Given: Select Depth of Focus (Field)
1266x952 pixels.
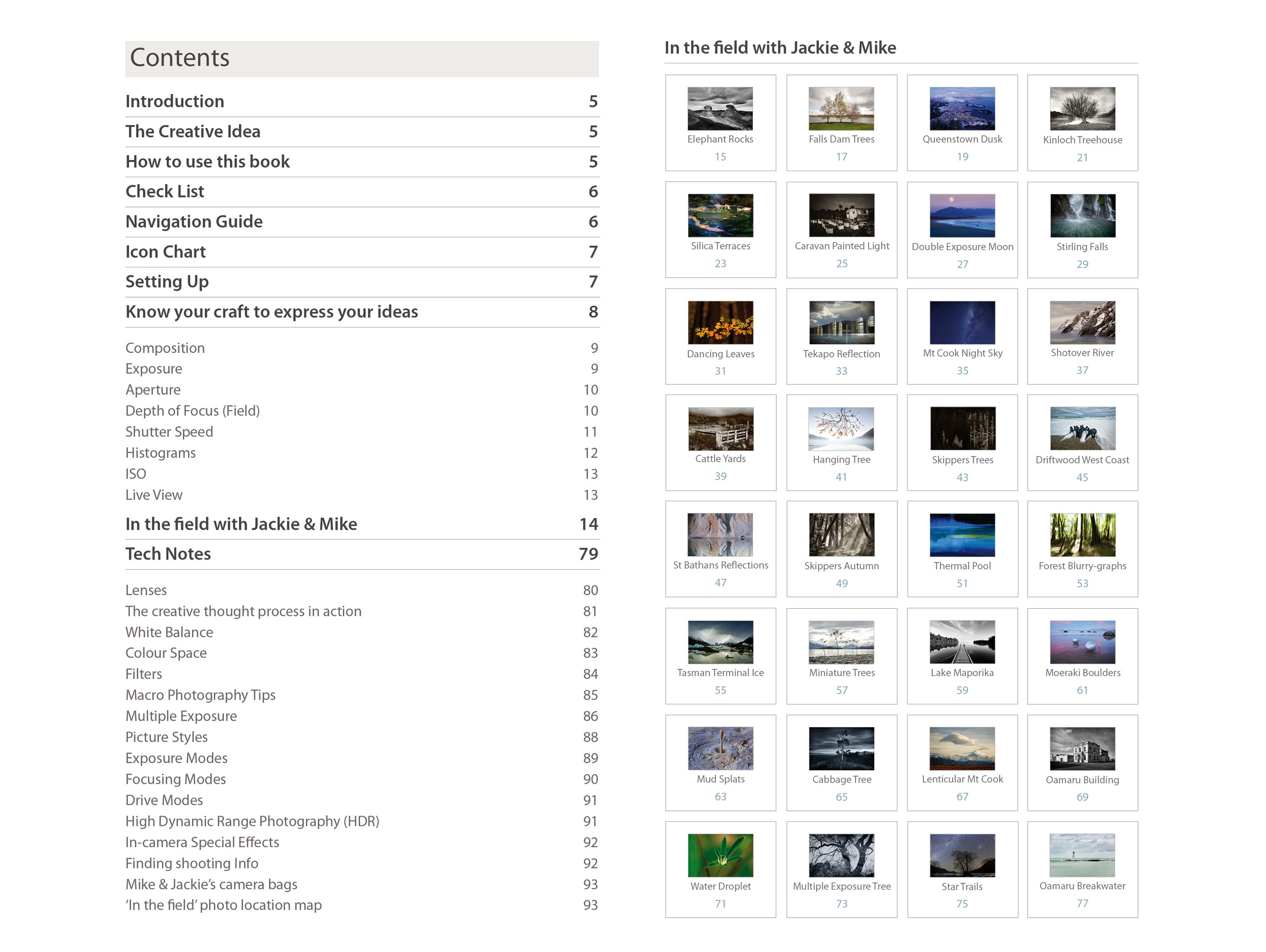Looking at the screenshot, I should (362, 411).
